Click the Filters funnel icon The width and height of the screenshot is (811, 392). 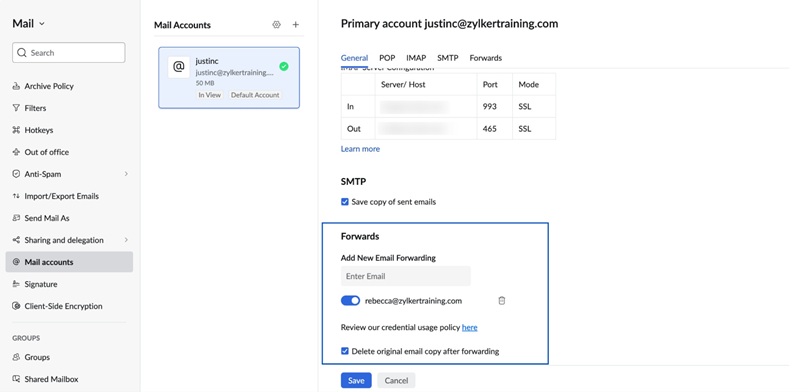pos(16,108)
